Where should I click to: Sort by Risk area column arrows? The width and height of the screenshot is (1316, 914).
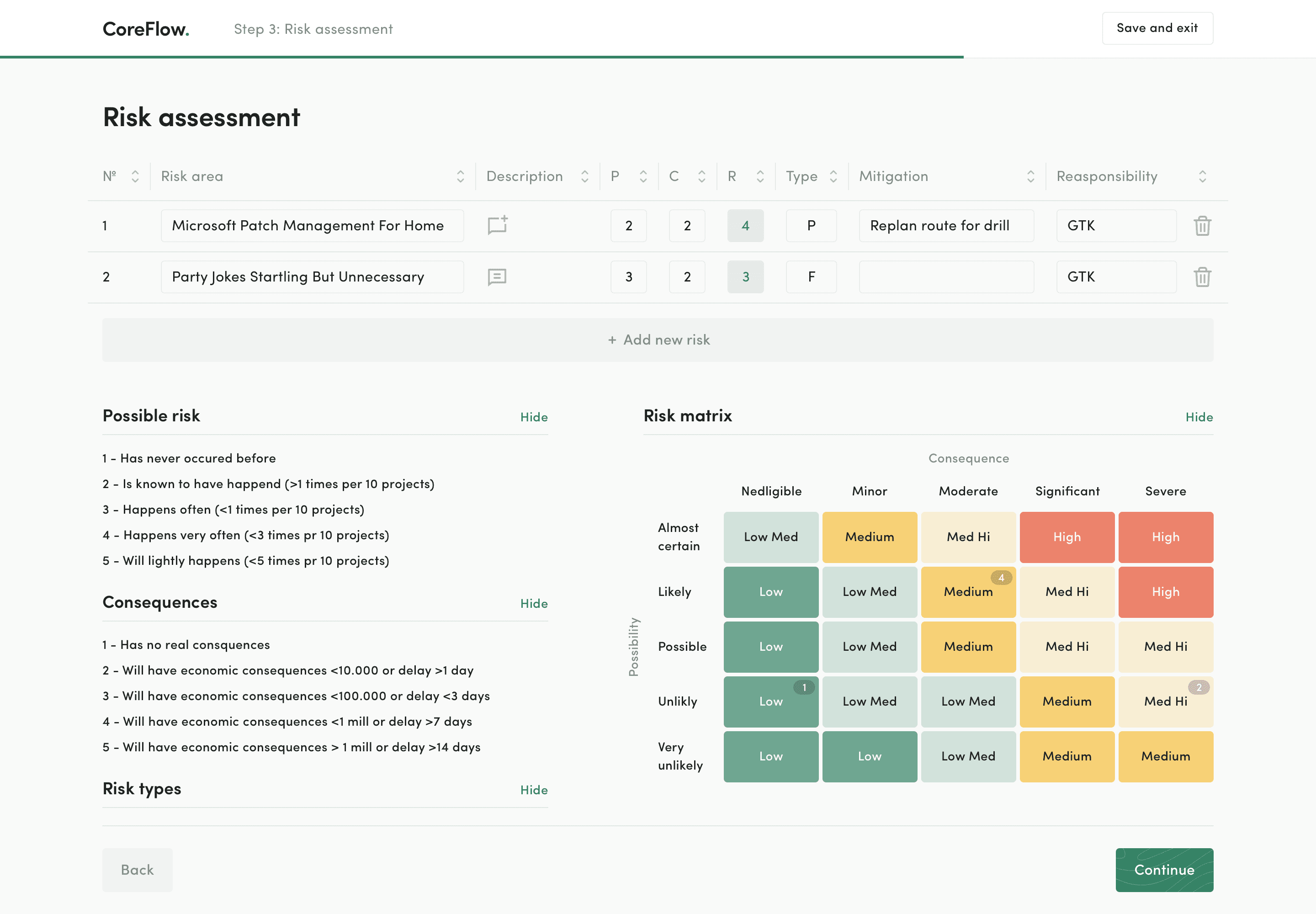[461, 176]
